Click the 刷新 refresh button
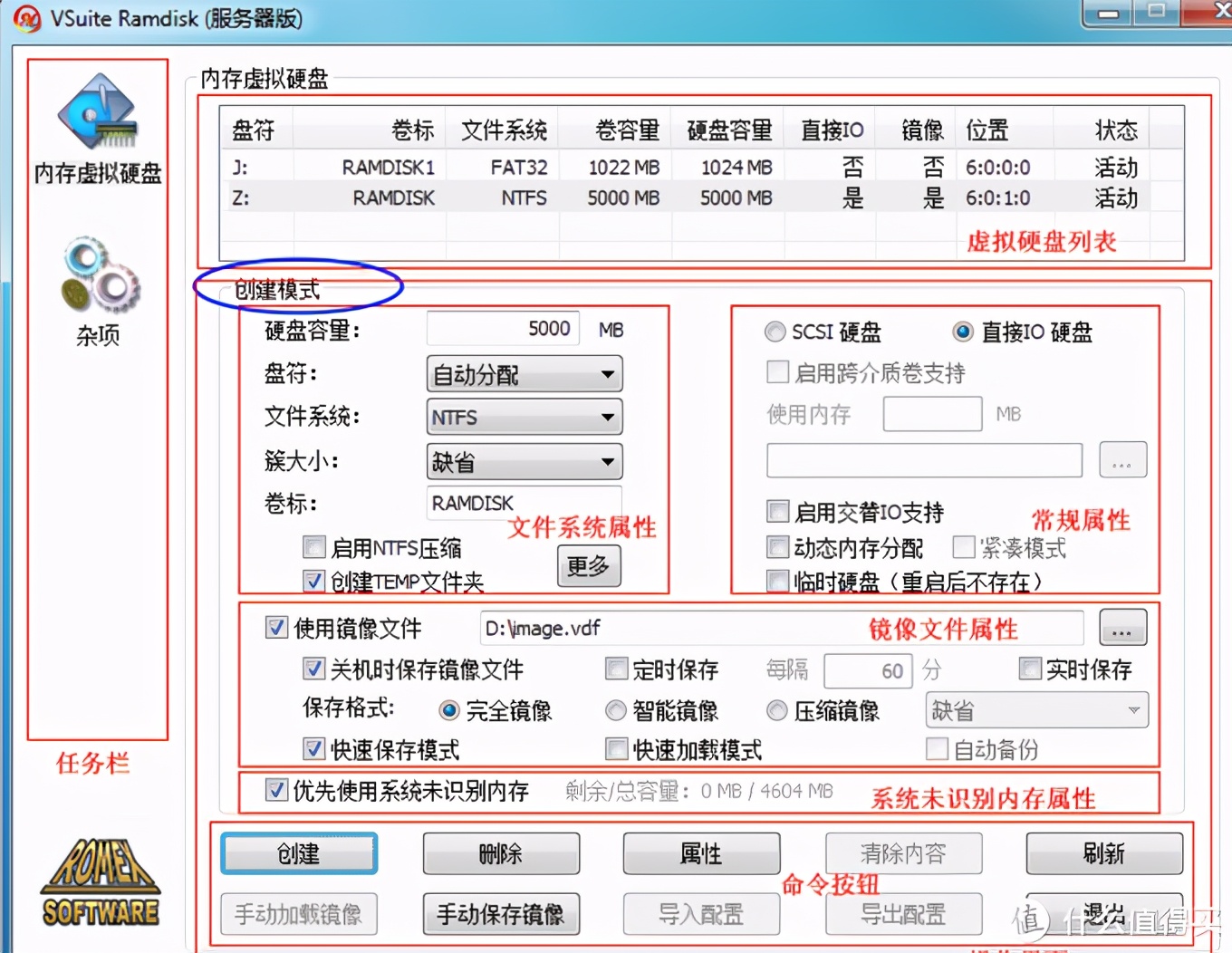The width and height of the screenshot is (1232, 953). [1104, 852]
